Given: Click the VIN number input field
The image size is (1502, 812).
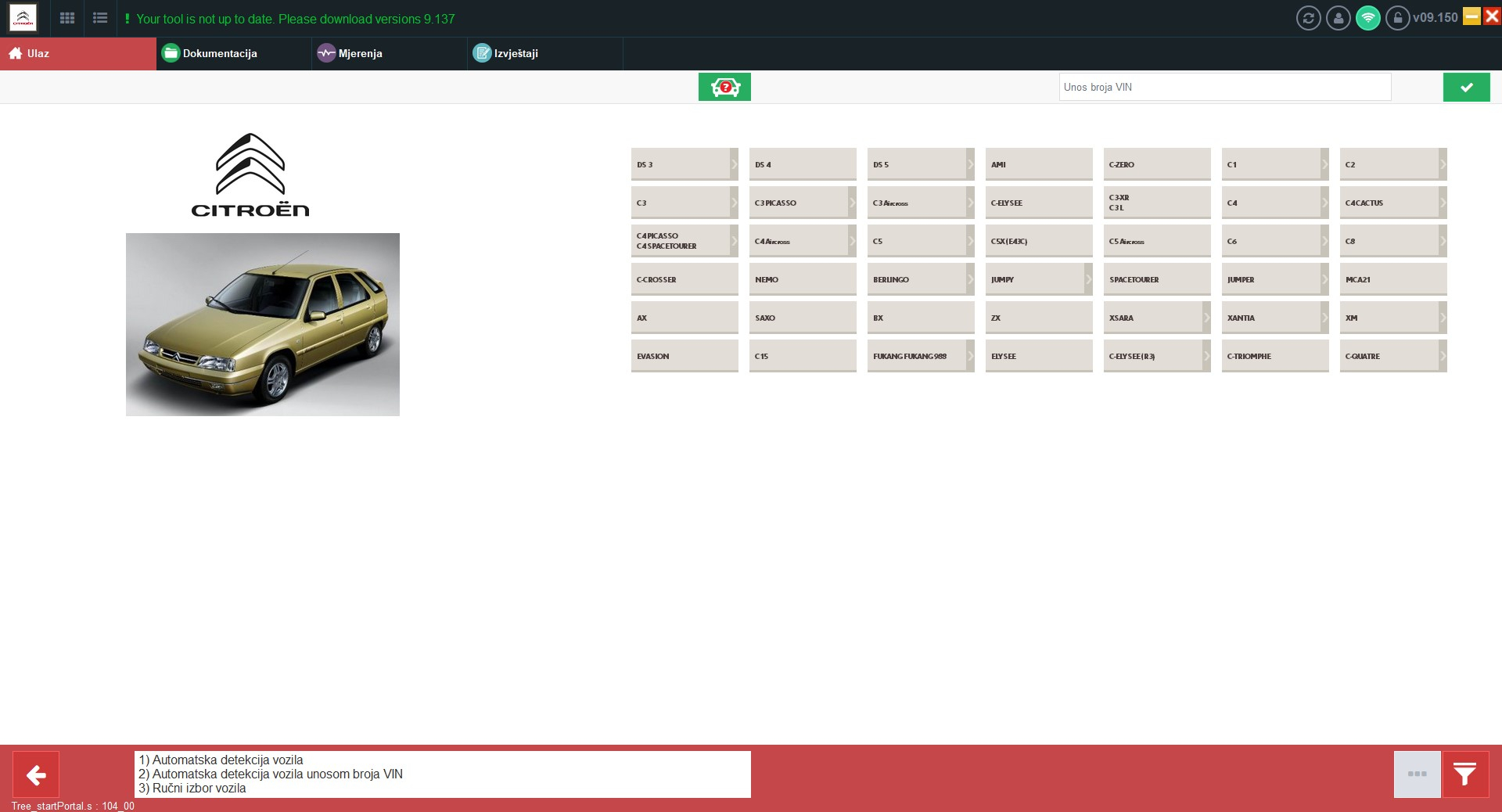Looking at the screenshot, I should click(x=1225, y=87).
